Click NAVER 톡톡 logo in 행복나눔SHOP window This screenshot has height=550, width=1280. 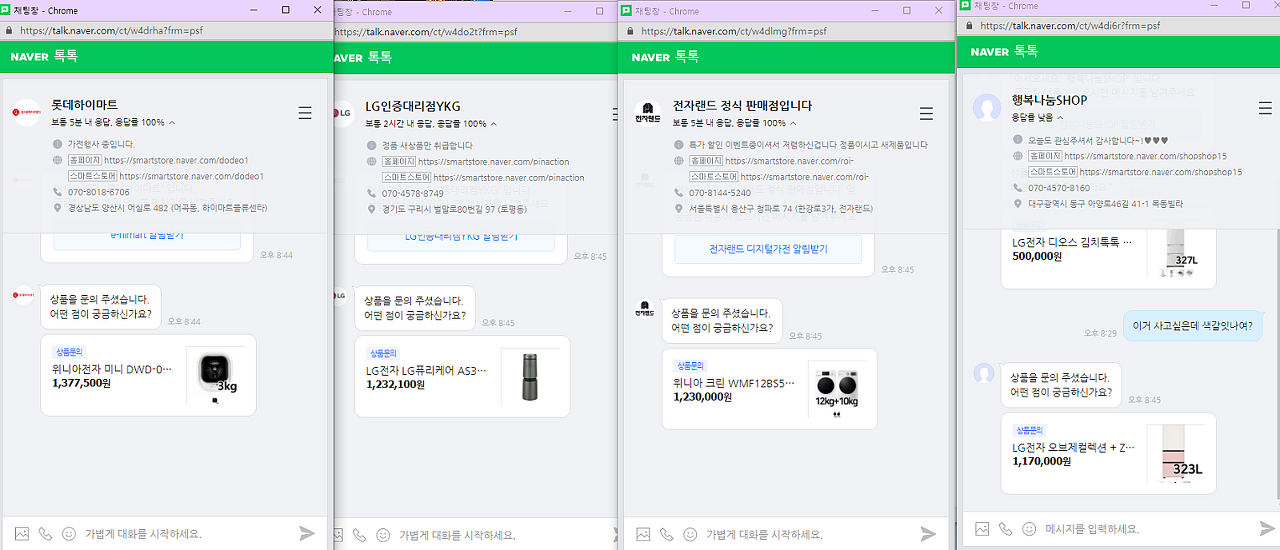1004,51
